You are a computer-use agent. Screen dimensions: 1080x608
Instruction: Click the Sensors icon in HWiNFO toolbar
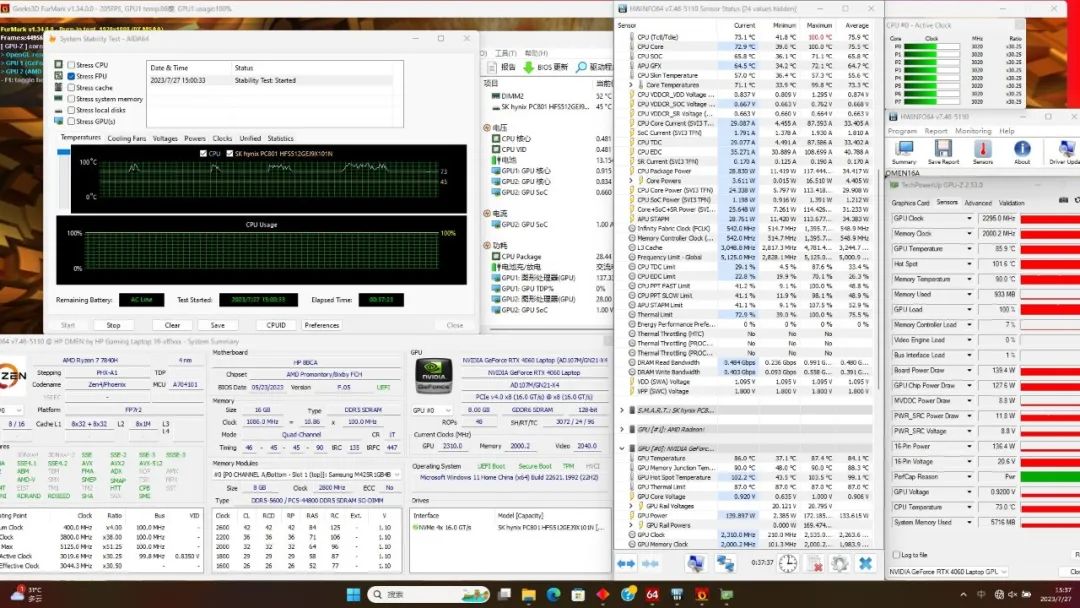click(x=983, y=152)
